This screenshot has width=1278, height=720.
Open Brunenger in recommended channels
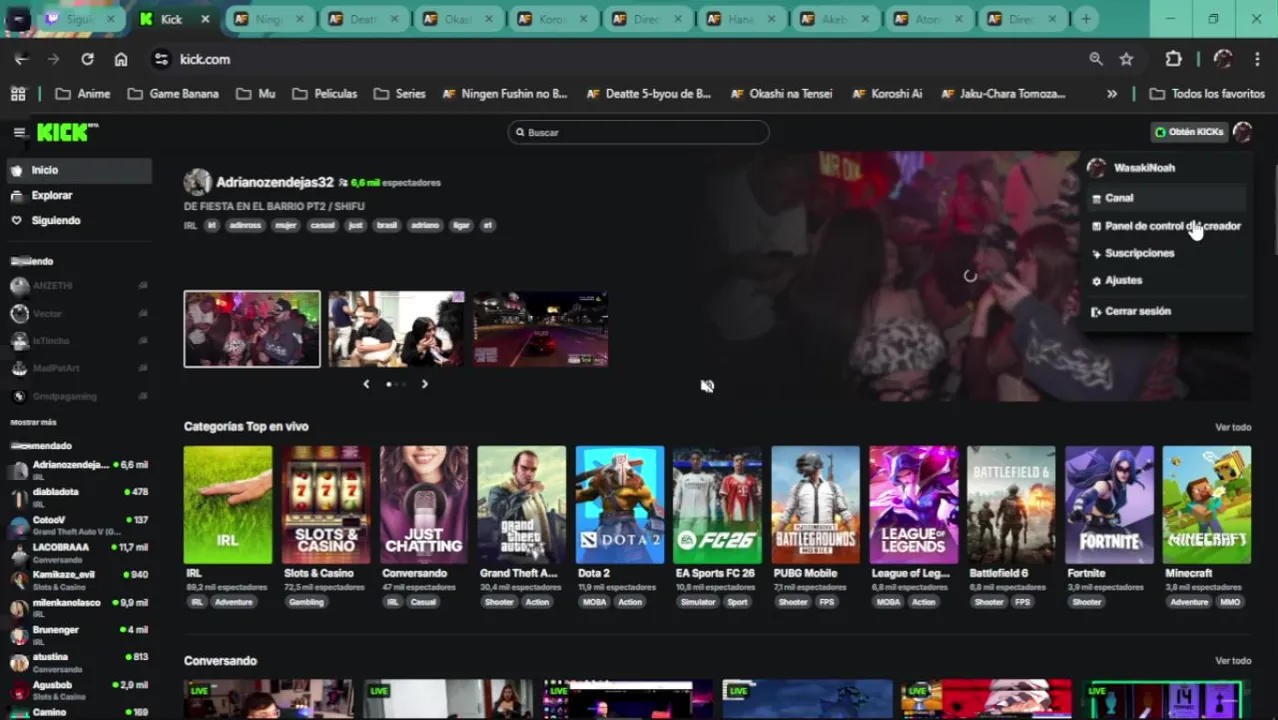pyautogui.click(x=79, y=634)
